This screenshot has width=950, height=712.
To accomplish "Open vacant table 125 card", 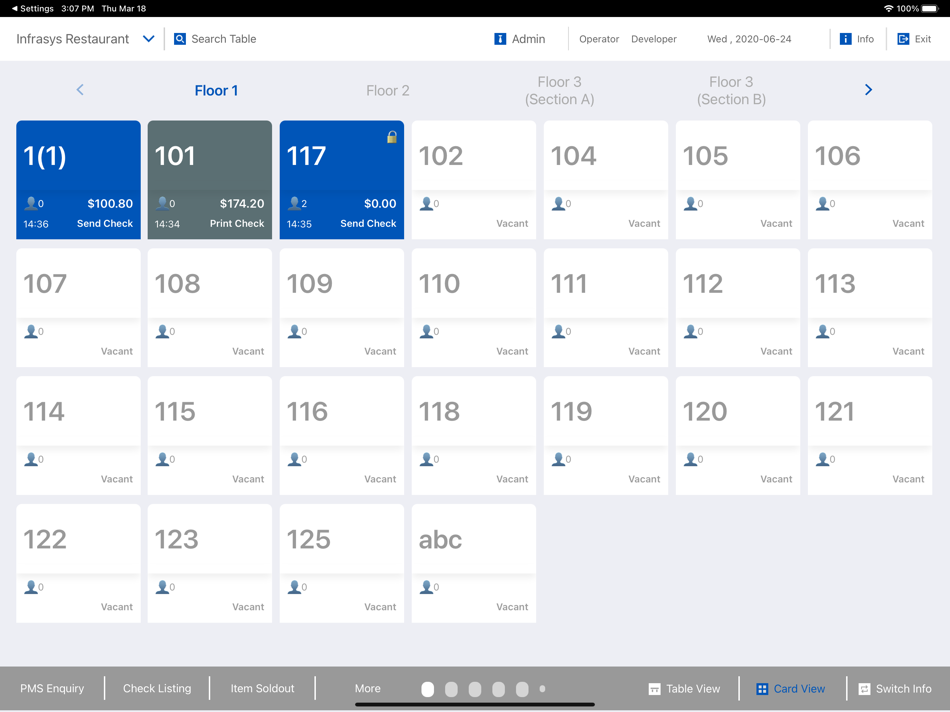I will tap(342, 564).
